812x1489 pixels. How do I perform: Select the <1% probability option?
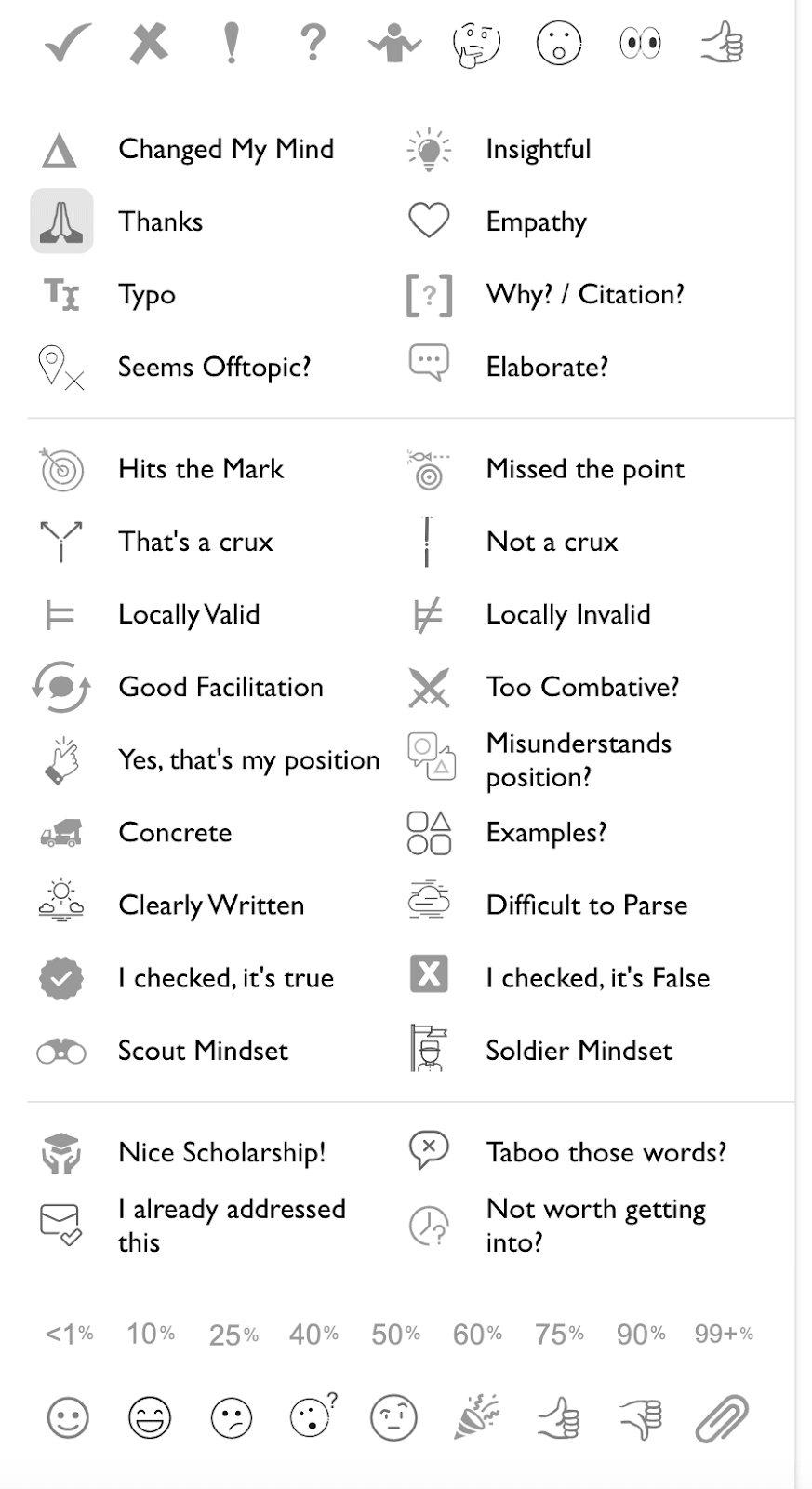point(69,1335)
